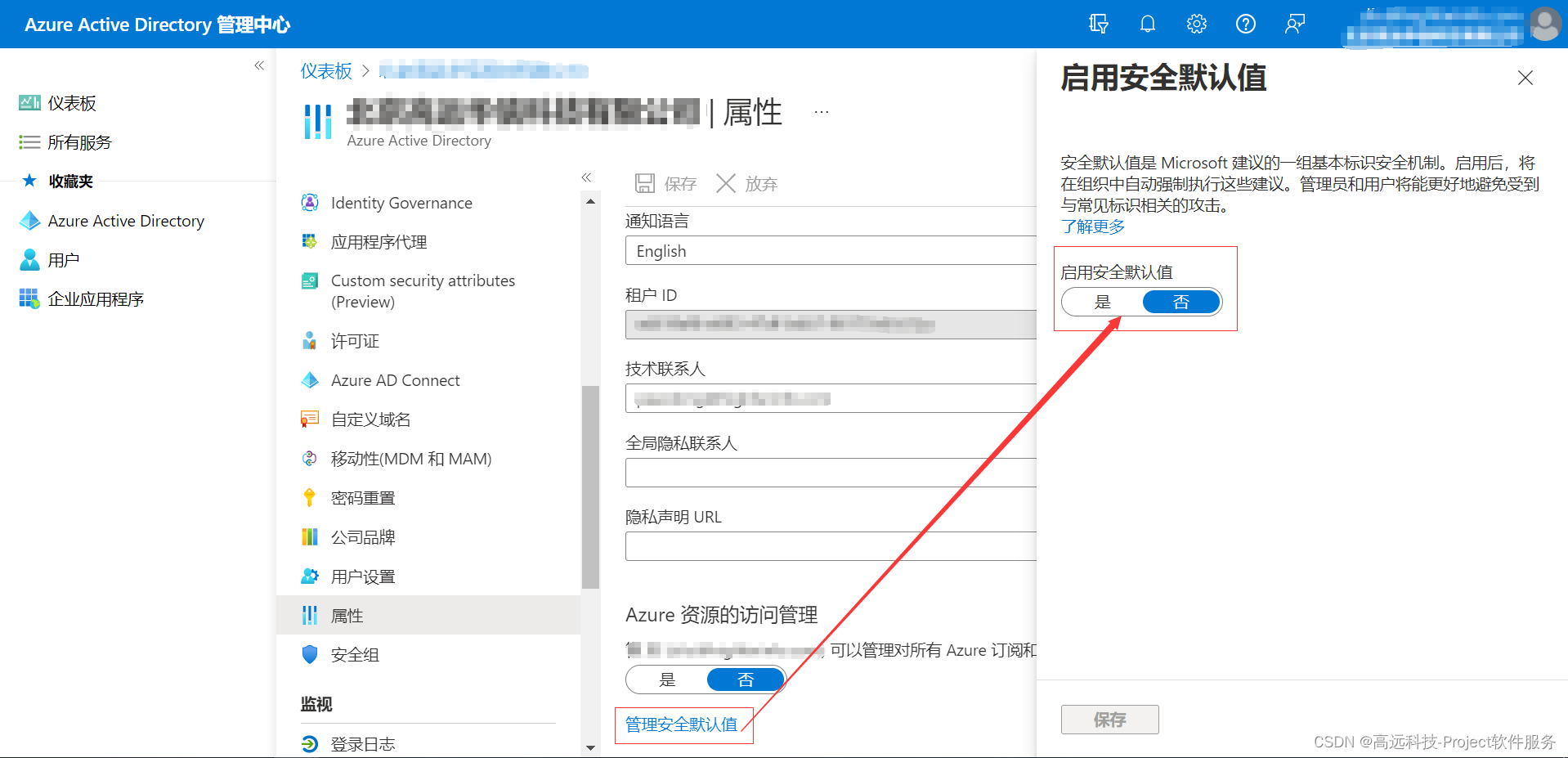
Task: Open 所有服务 in left navigation
Action: (x=65, y=142)
